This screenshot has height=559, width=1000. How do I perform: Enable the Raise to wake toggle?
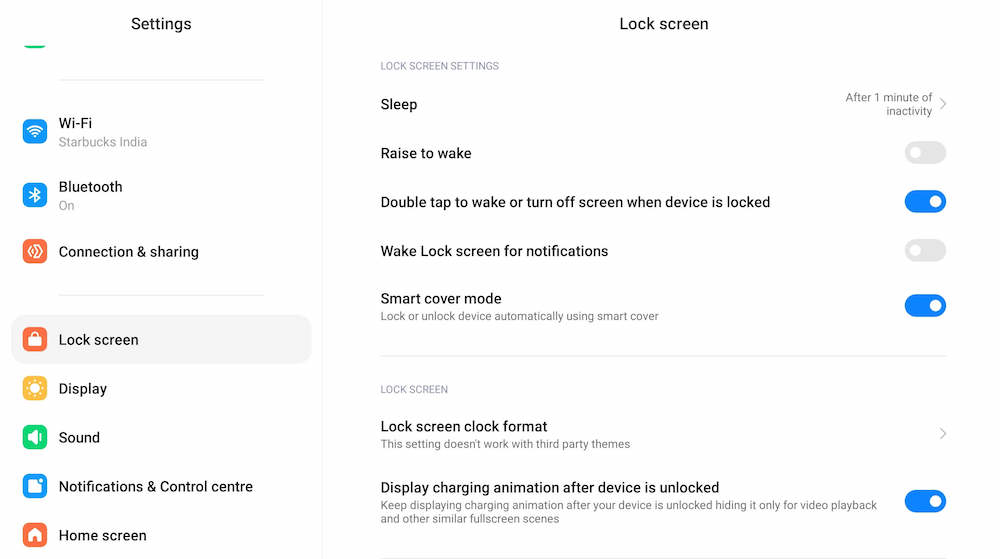[925, 153]
